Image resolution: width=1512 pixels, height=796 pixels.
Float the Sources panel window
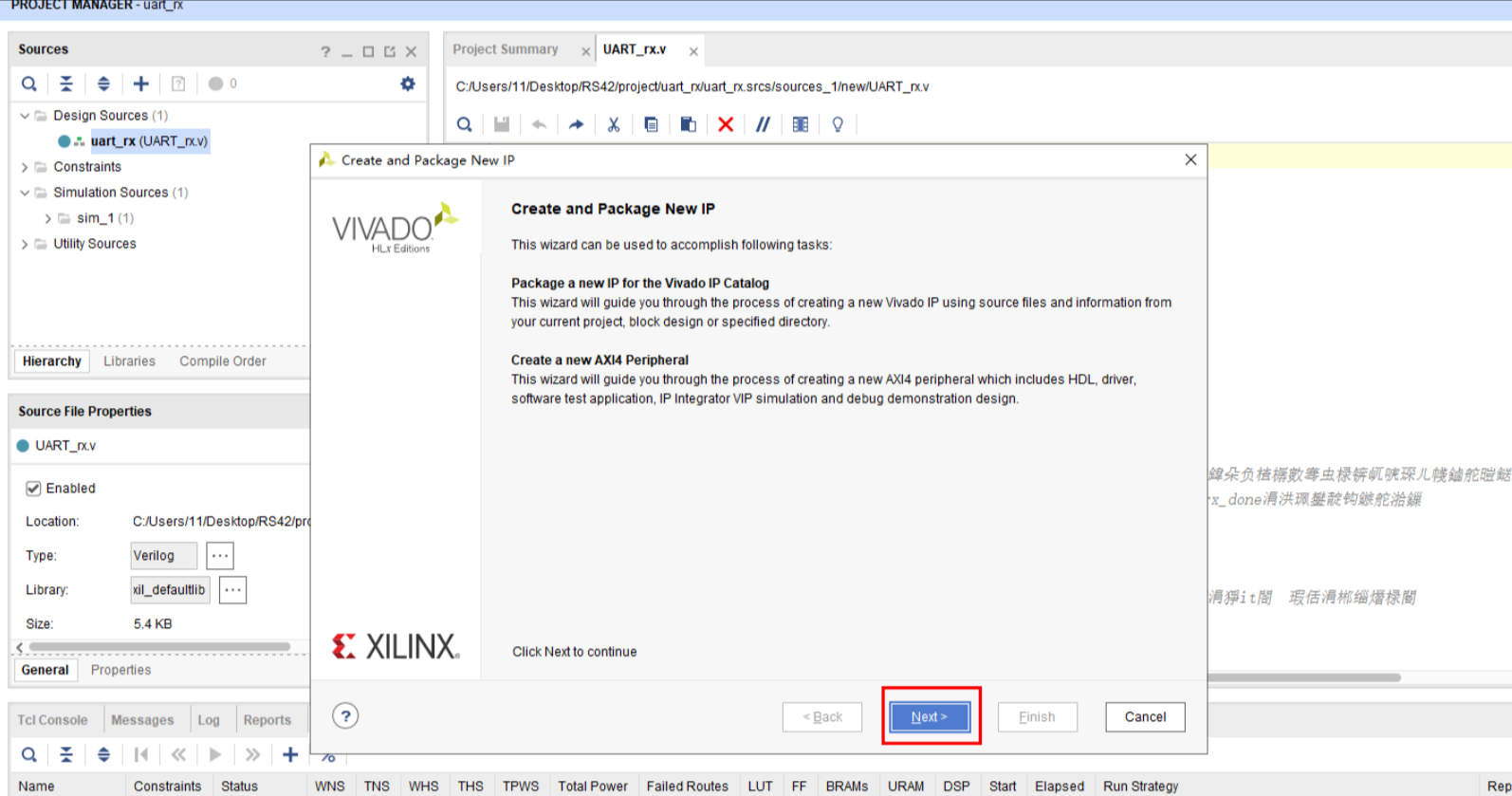coord(390,52)
